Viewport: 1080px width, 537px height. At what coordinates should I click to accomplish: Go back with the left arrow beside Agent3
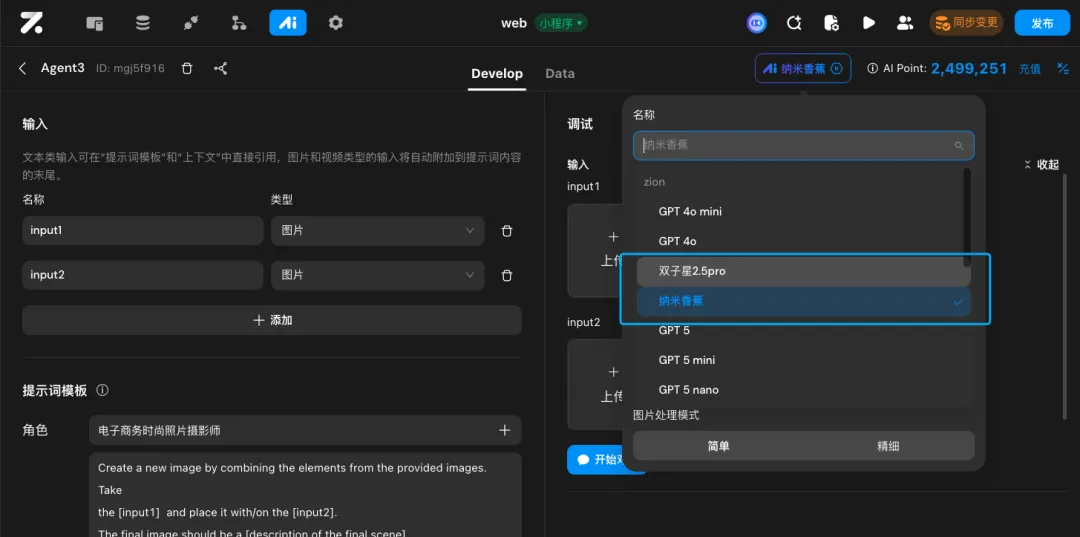[x=23, y=68]
